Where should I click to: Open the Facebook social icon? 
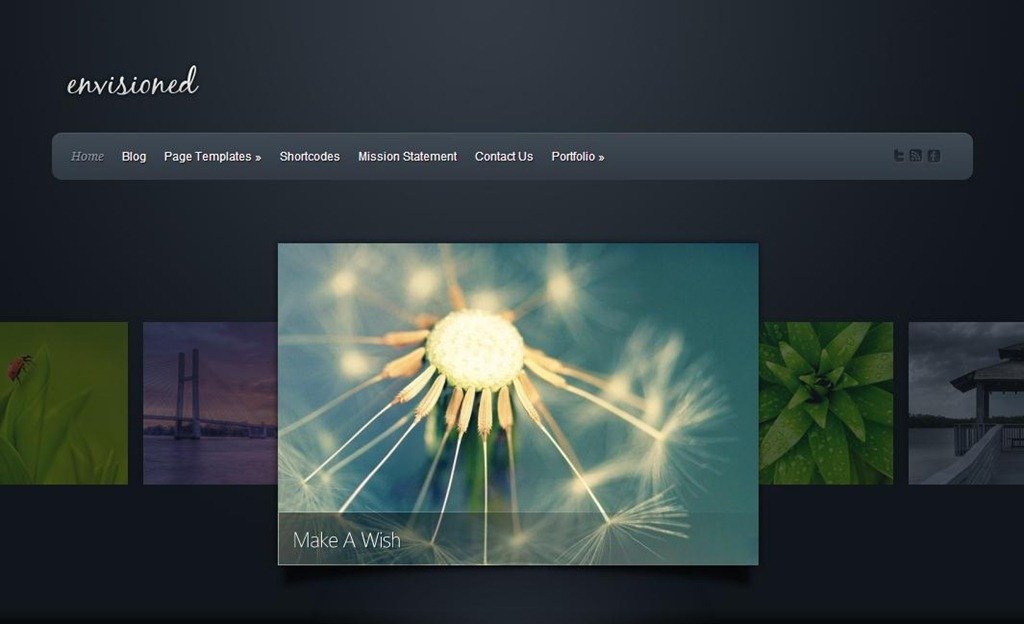pos(934,155)
